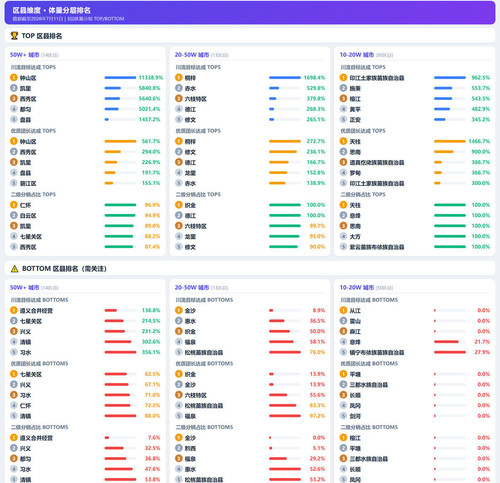Click the rank 1 badge on the 136.8% row
Image resolution: width=500 pixels, height=483 pixels.
tap(14, 310)
